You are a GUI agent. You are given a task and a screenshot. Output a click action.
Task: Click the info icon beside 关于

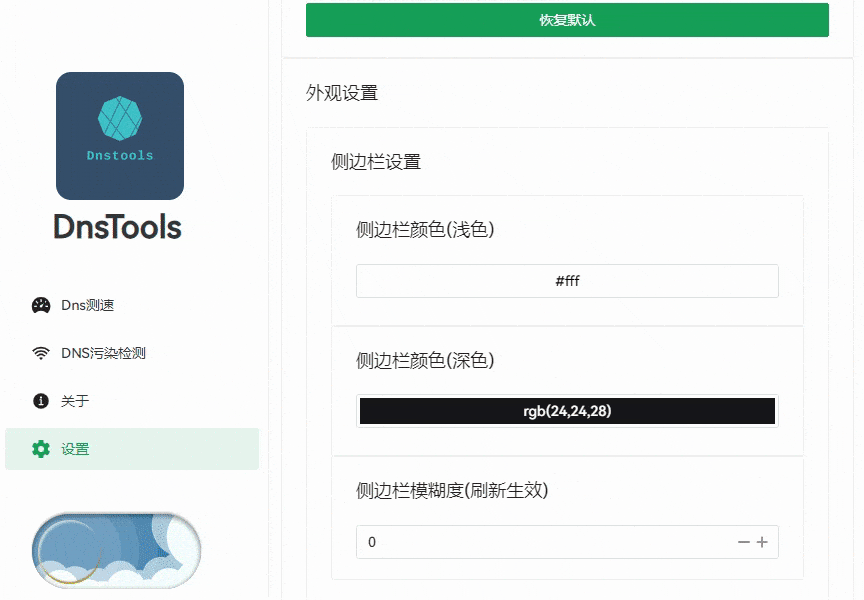pos(39,401)
